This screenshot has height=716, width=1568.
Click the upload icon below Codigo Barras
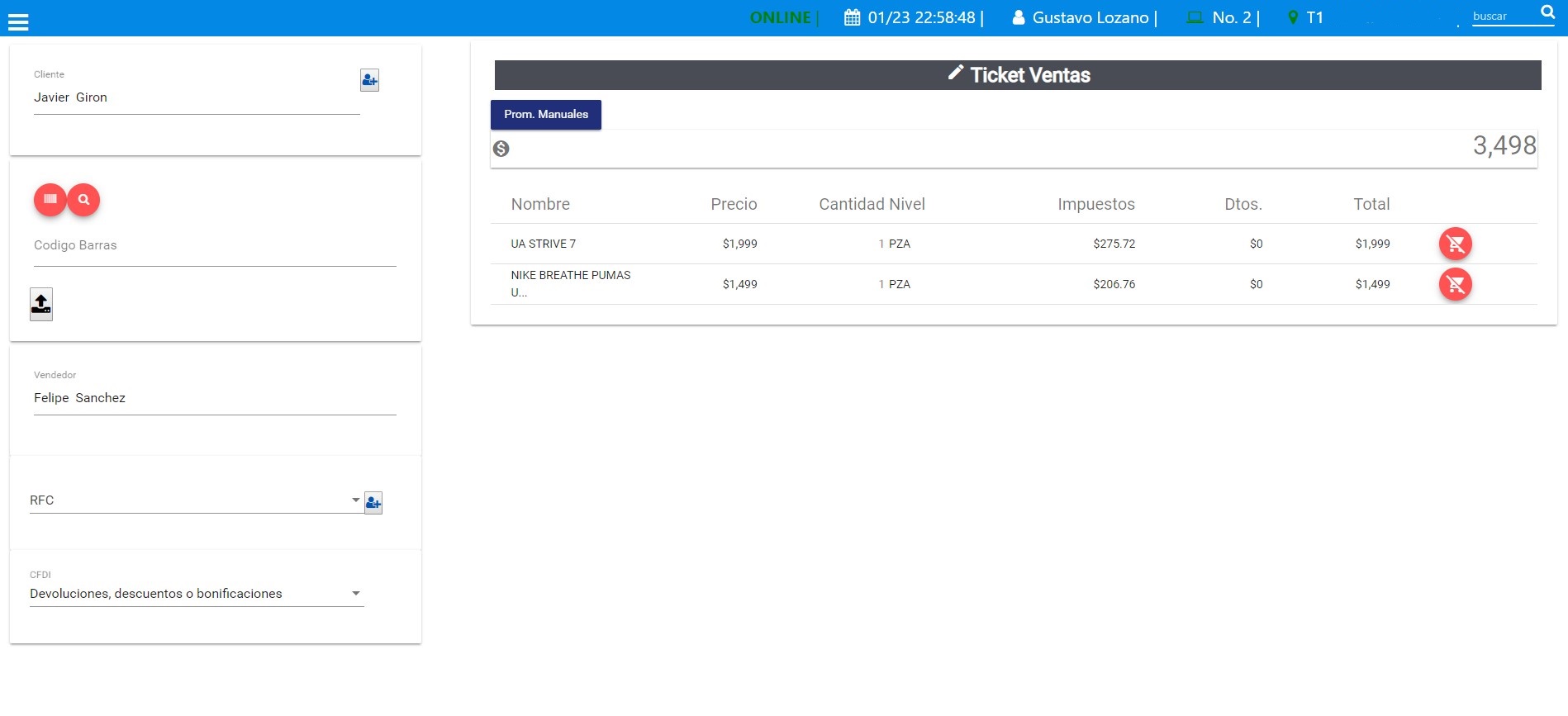[x=41, y=304]
